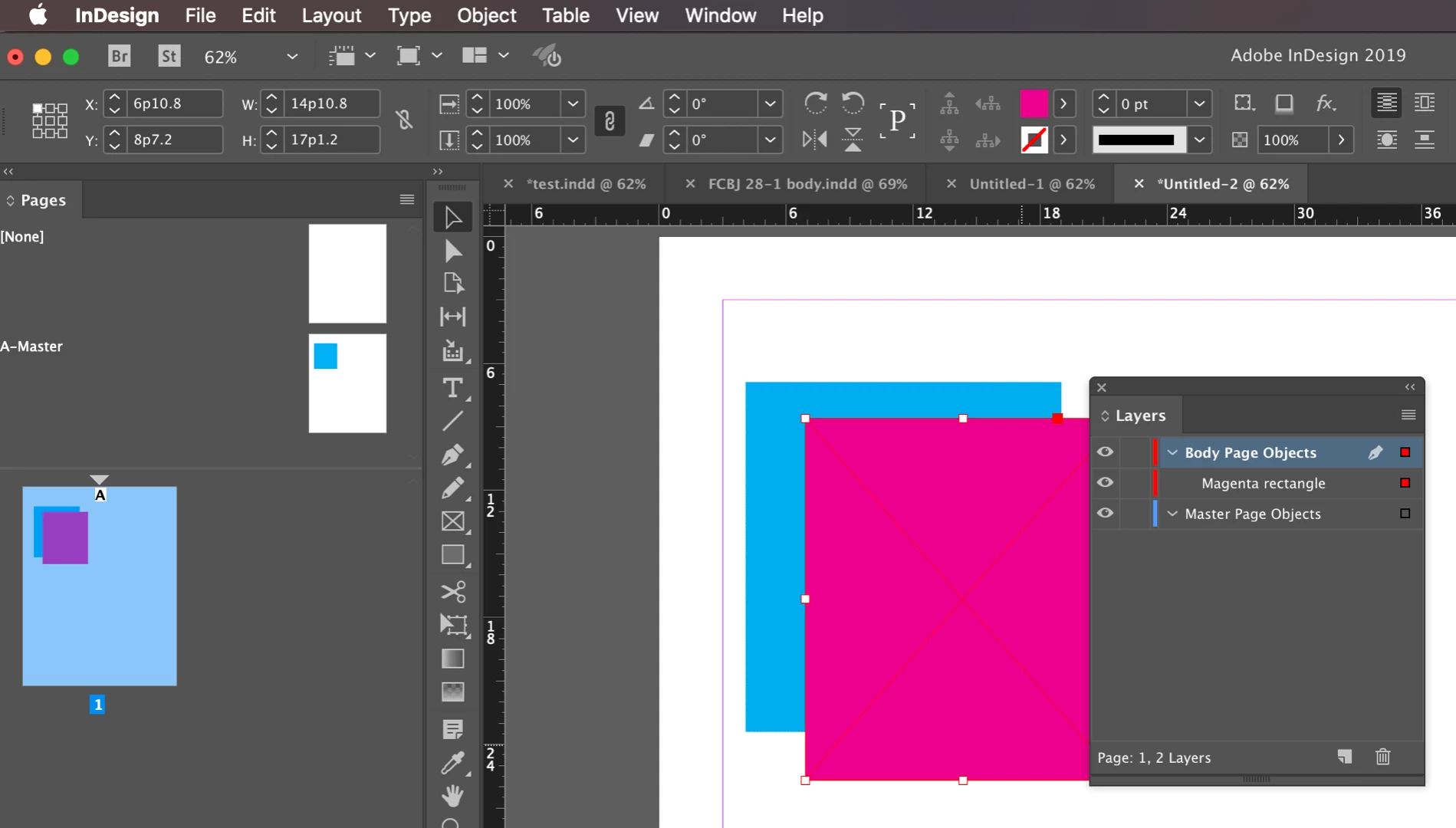Select the Magenta rectangle layer item
This screenshot has height=828, width=1456.
point(1263,483)
